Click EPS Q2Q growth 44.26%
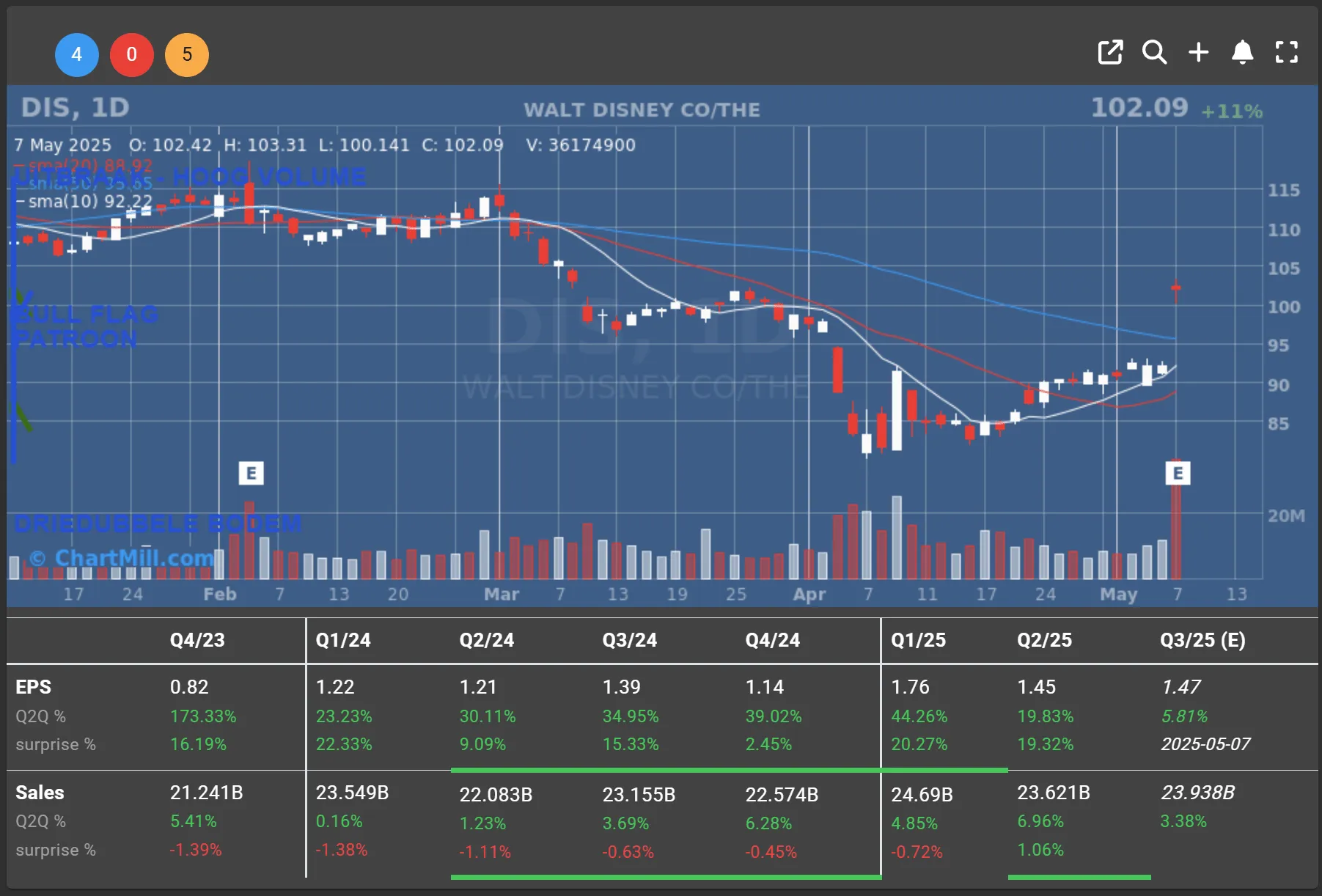Screen dimensions: 1322x896 [x=919, y=716]
